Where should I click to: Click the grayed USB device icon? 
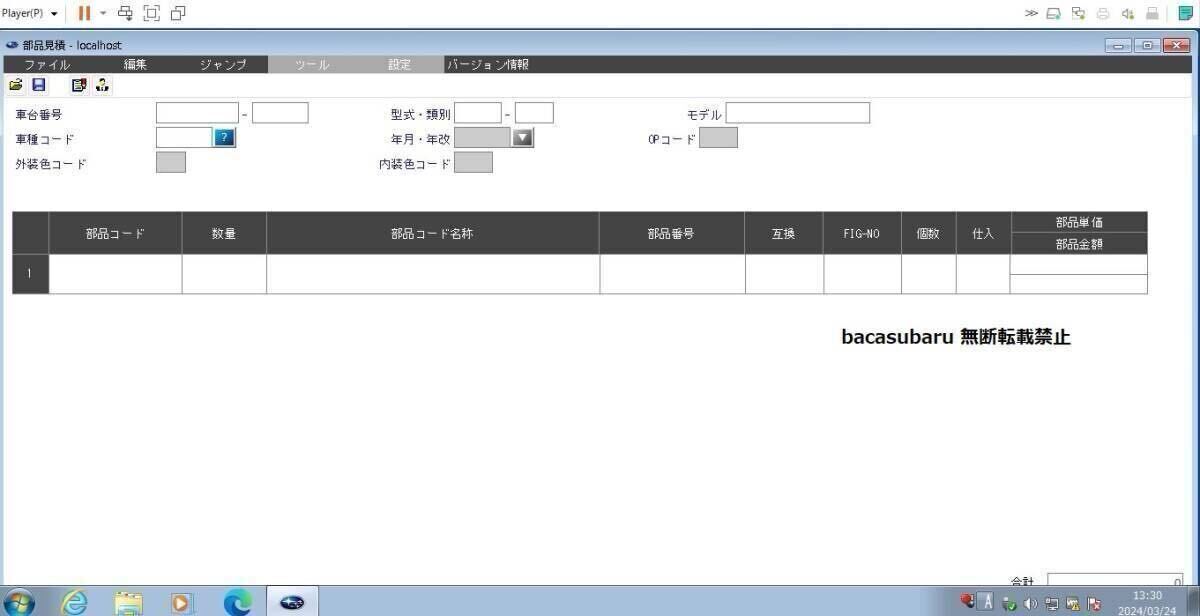point(1152,13)
